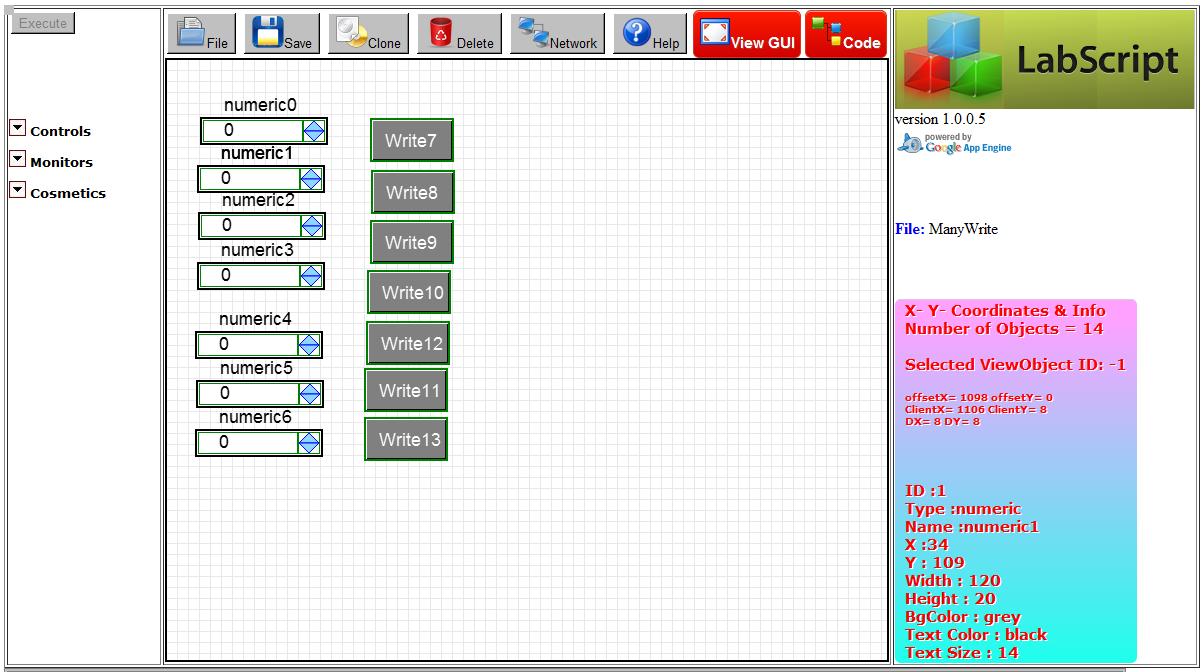Expand the Cosmetics section
Screen dimensions: 1202x672
coord(16,189)
